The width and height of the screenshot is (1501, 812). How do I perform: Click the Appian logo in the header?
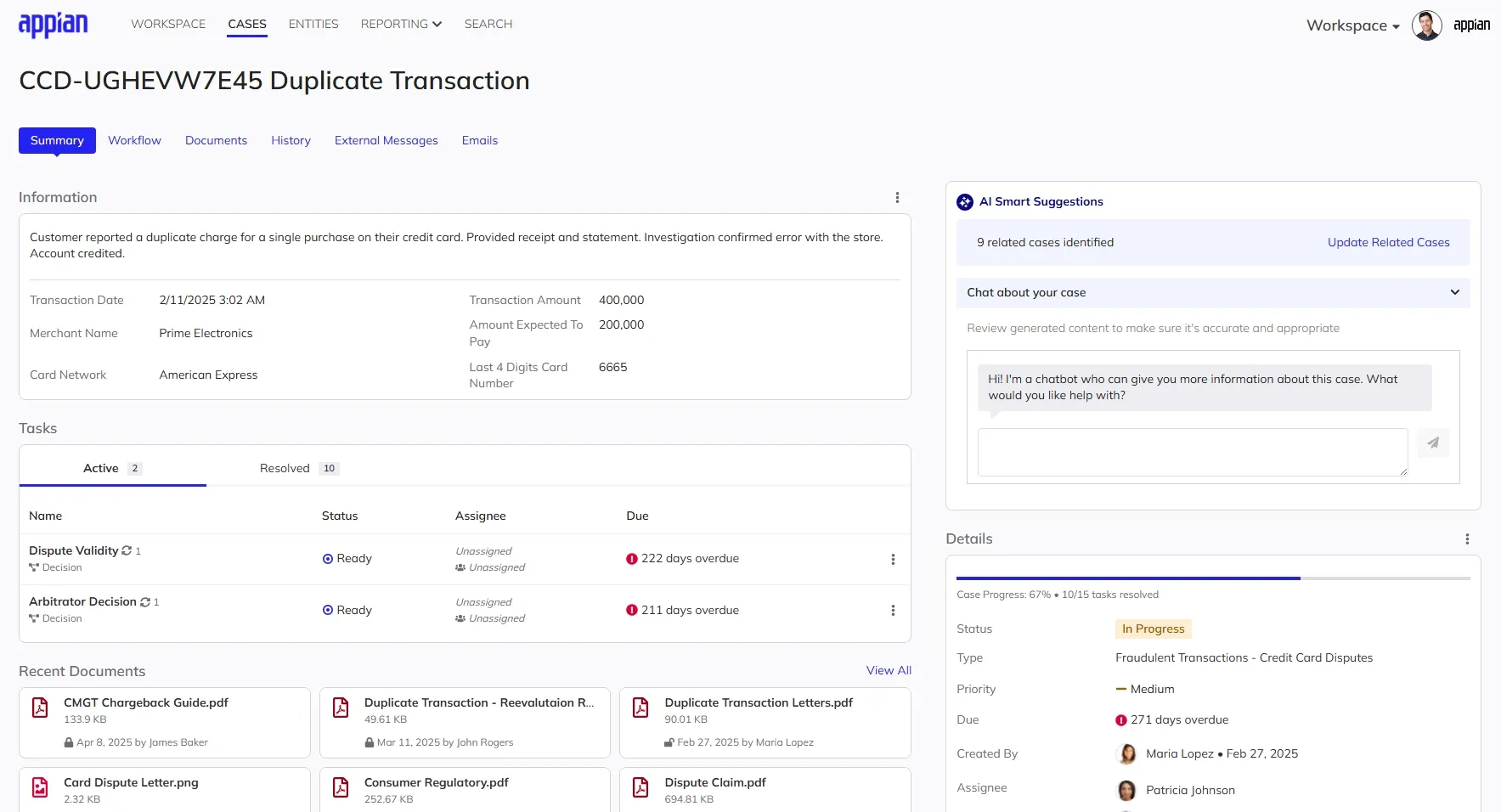pos(53,24)
